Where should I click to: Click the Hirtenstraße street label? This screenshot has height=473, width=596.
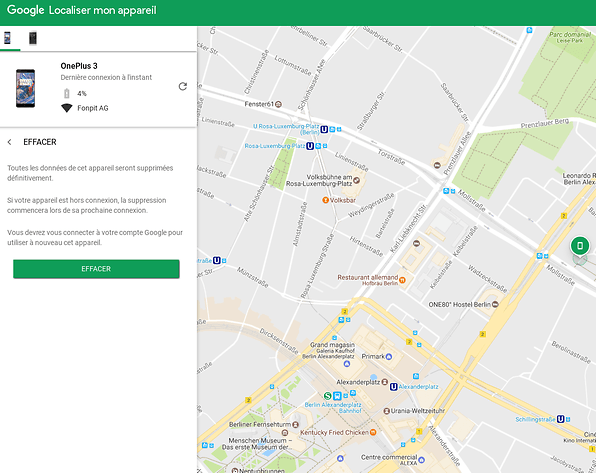366,246
